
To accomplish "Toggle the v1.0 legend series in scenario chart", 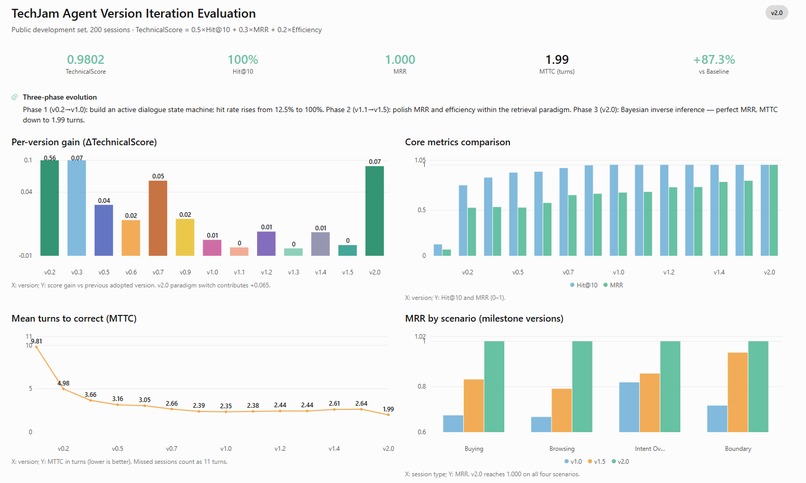I will pyautogui.click(x=573, y=461).
